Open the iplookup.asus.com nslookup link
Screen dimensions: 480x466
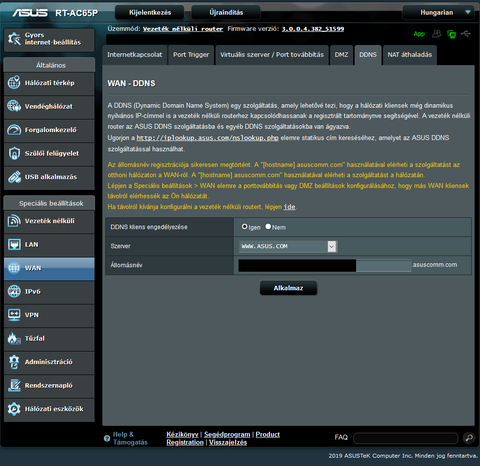tap(207, 138)
